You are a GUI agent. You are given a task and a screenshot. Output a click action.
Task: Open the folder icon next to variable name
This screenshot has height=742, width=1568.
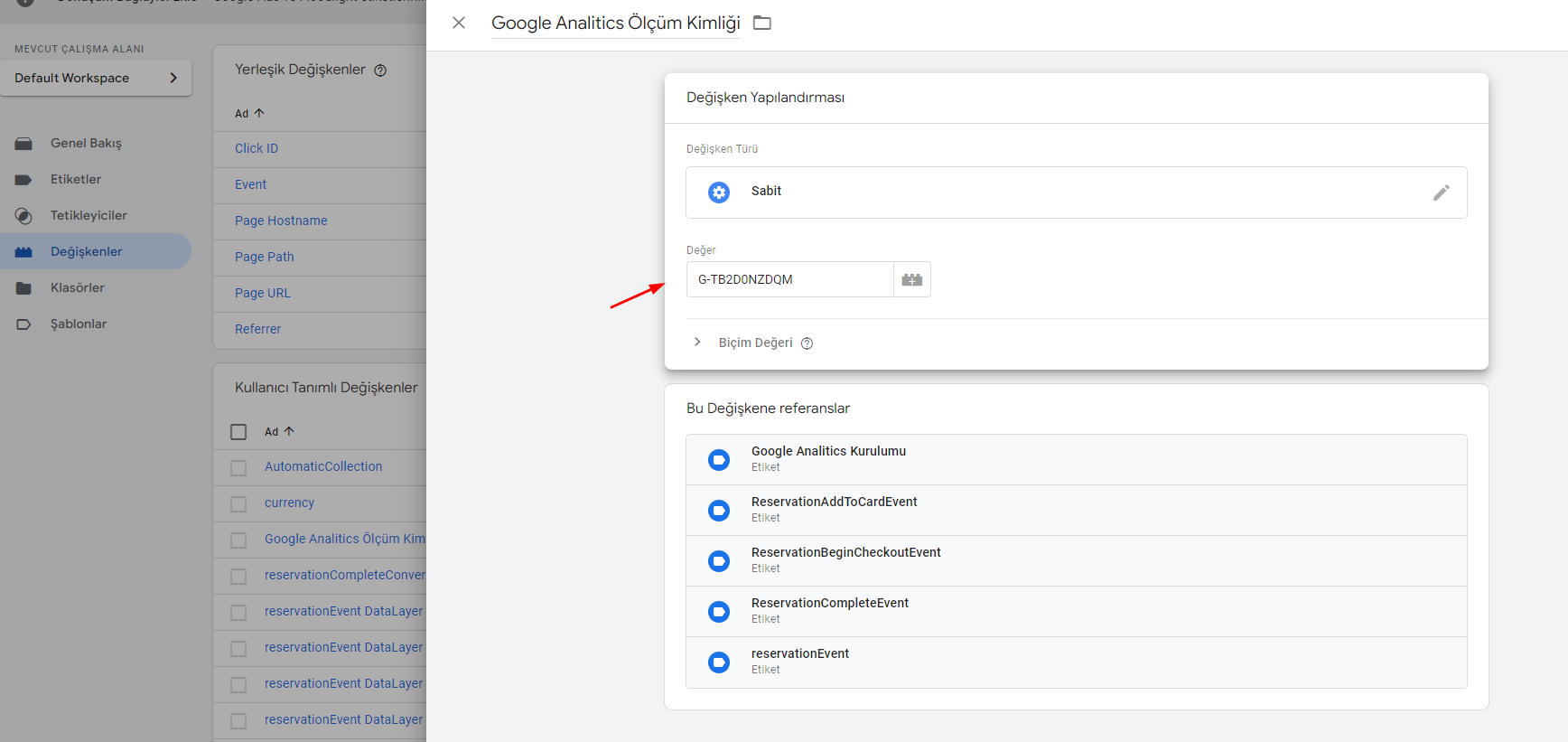point(762,23)
